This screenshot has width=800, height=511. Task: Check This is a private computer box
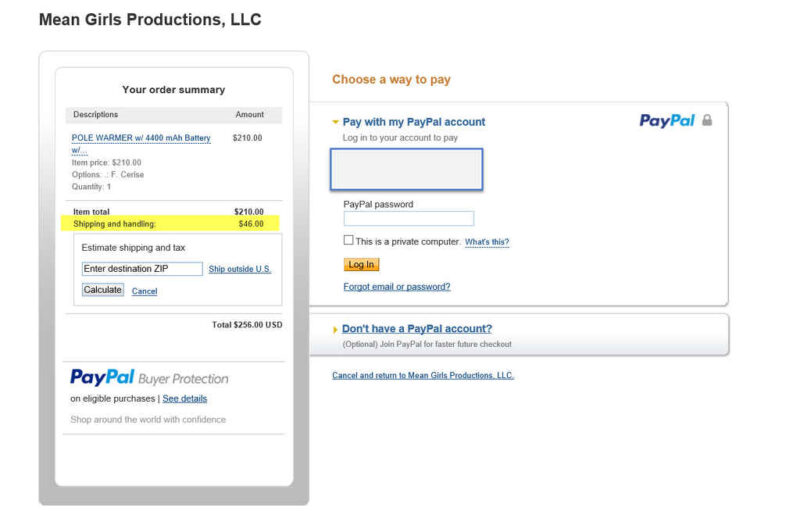[x=348, y=241]
